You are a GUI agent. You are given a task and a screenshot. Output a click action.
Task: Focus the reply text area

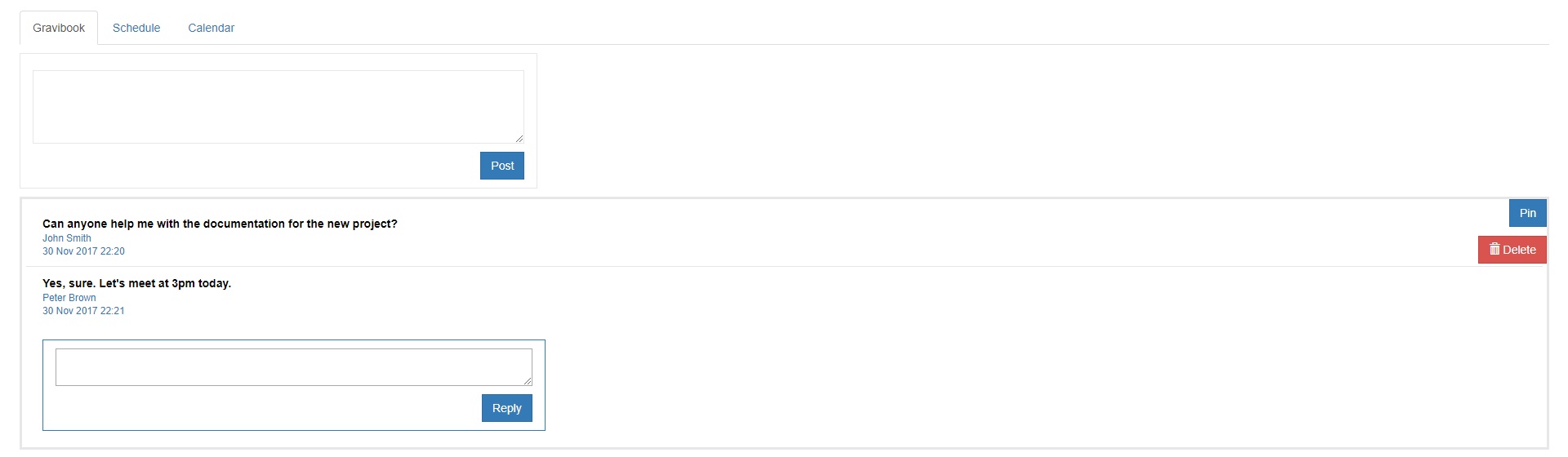pos(293,366)
